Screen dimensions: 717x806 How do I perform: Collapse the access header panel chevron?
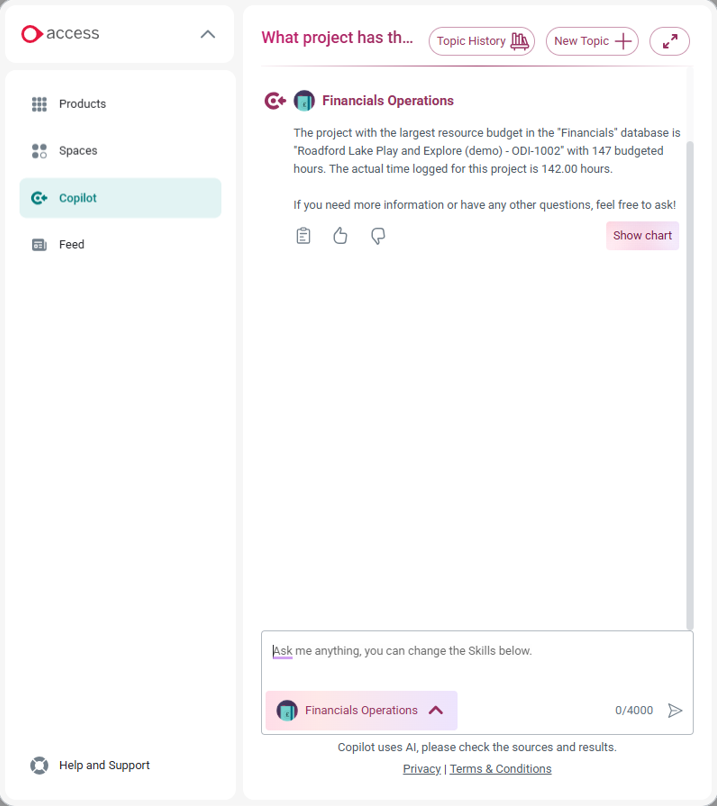(x=207, y=33)
